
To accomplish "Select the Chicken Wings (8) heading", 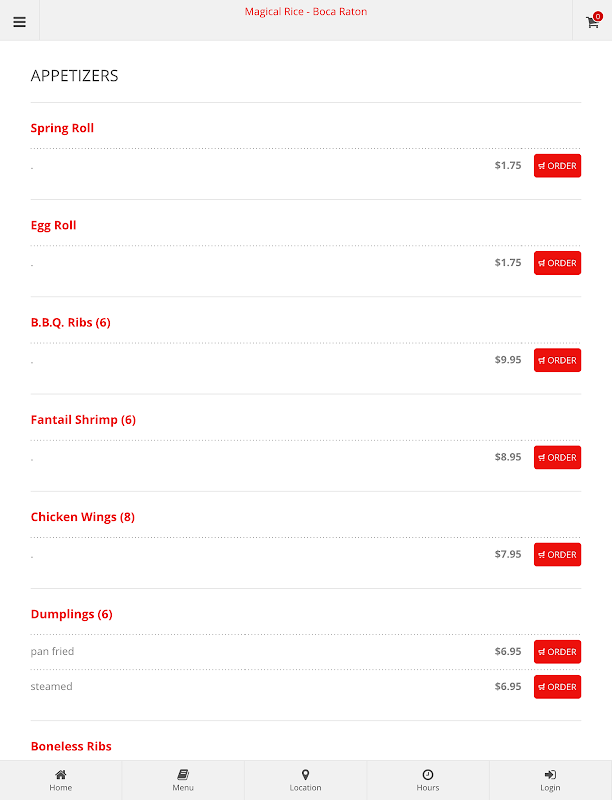I will point(83,517).
